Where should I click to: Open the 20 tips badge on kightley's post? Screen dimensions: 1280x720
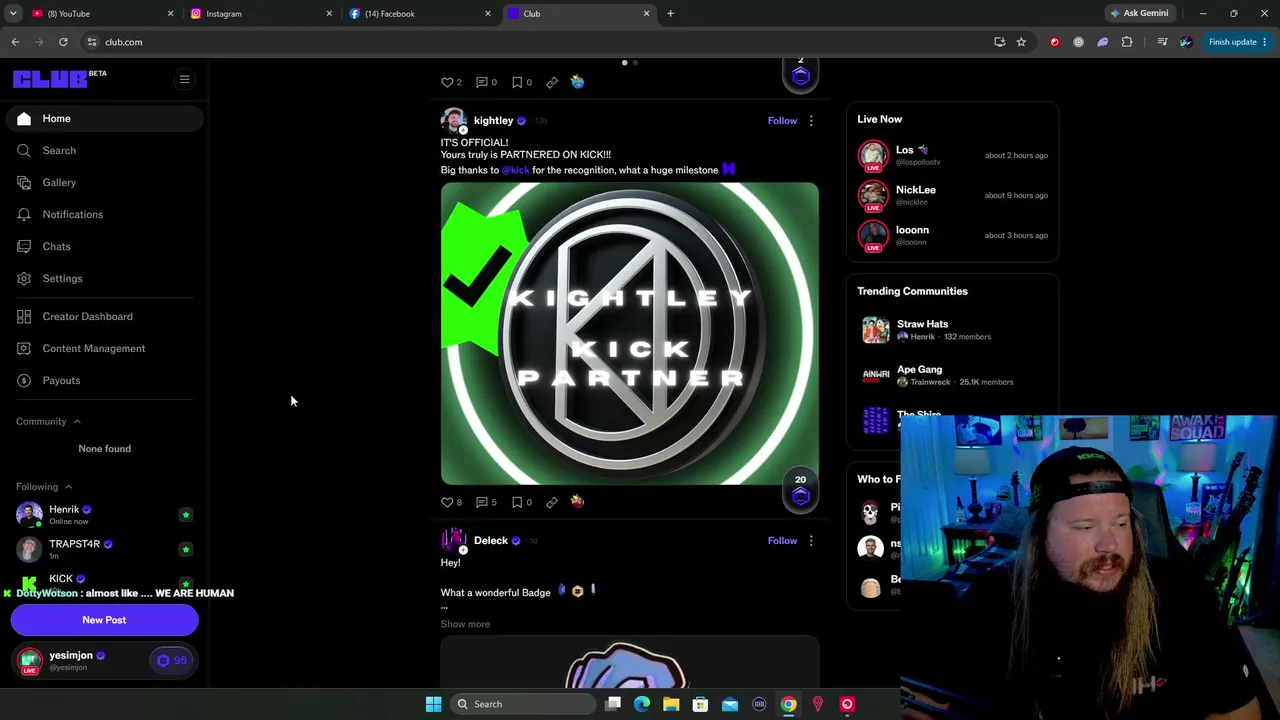pyautogui.click(x=800, y=490)
